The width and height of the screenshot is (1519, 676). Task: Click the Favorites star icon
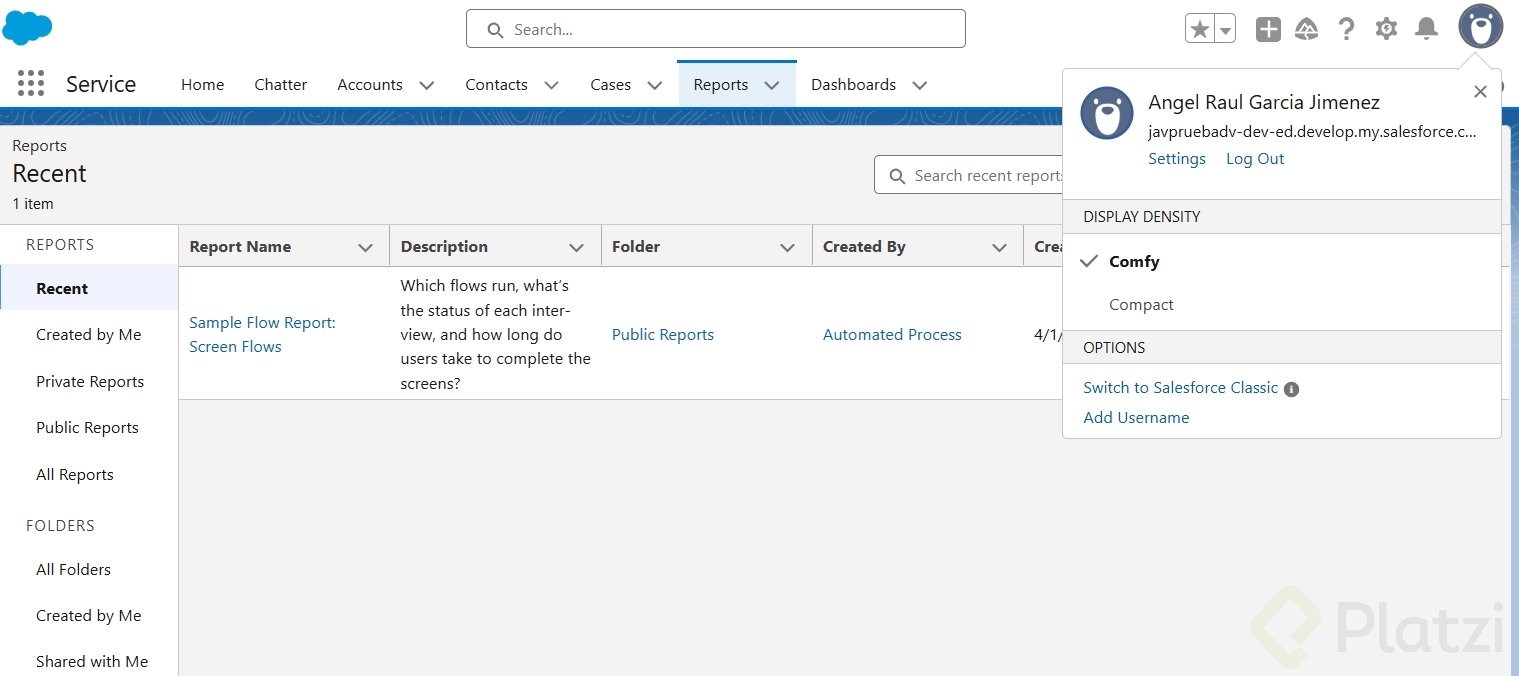[1199, 29]
